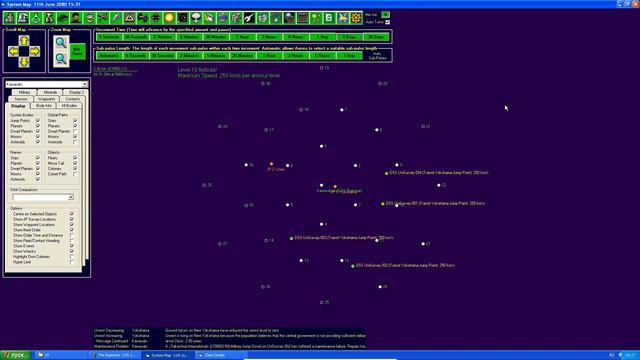640x360 pixels.
Task: Click the dark tank vehicle toolbar icon
Action: [x=62, y=18]
